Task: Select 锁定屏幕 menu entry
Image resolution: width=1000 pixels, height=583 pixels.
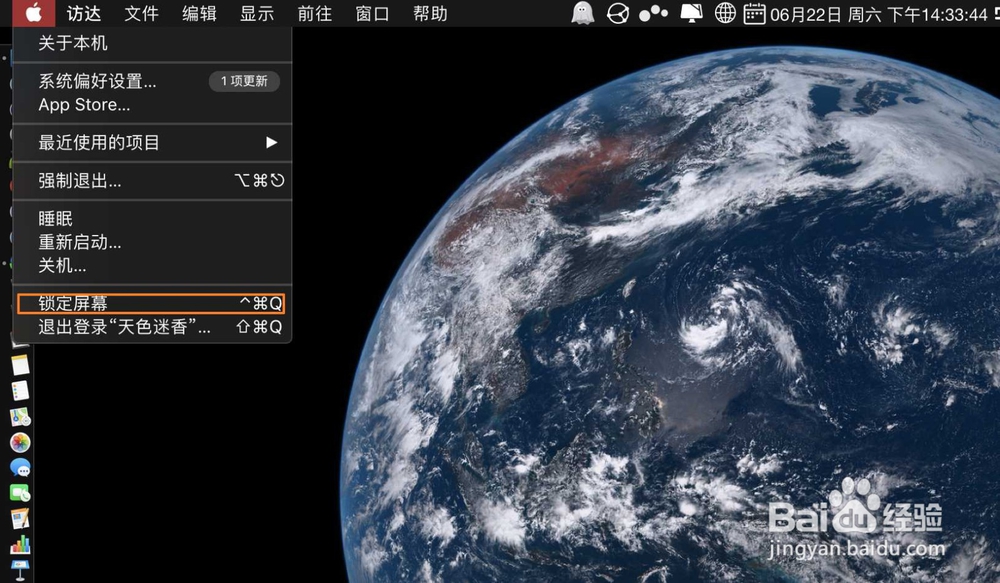Action: point(151,304)
